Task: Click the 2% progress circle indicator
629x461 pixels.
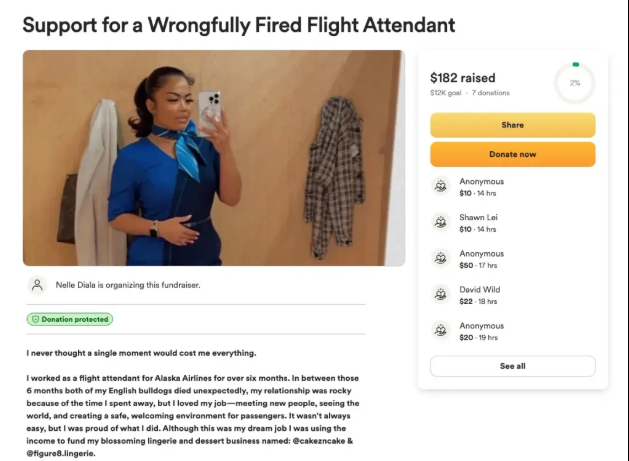Action: pos(574,83)
